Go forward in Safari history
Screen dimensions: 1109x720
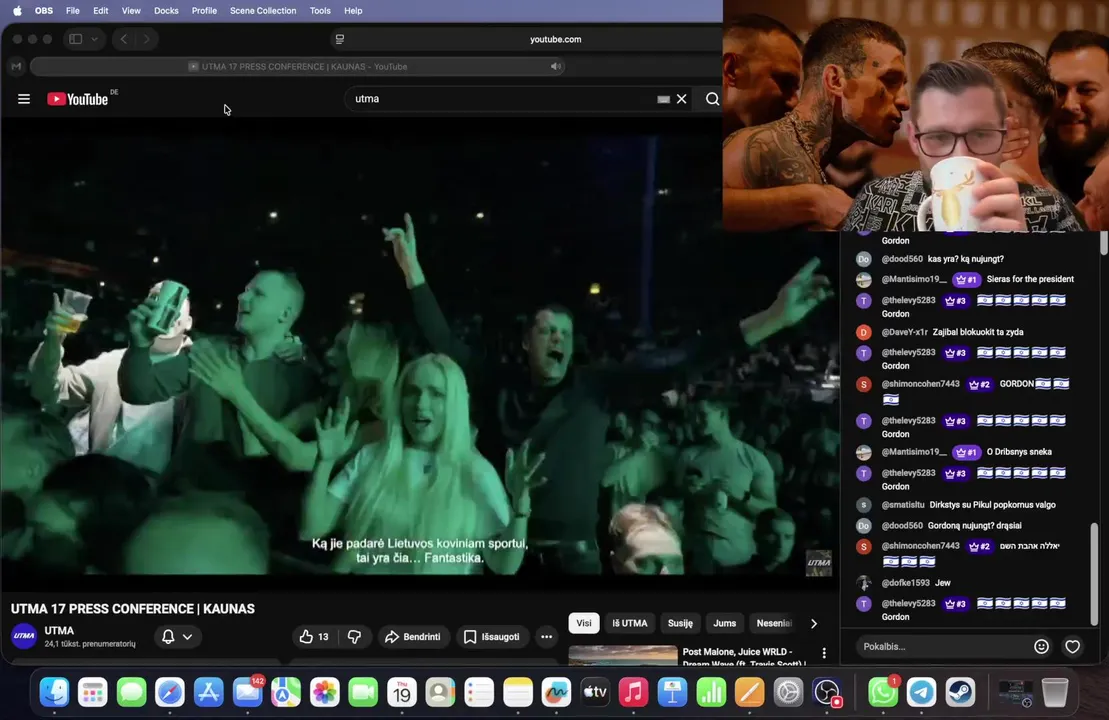(146, 39)
